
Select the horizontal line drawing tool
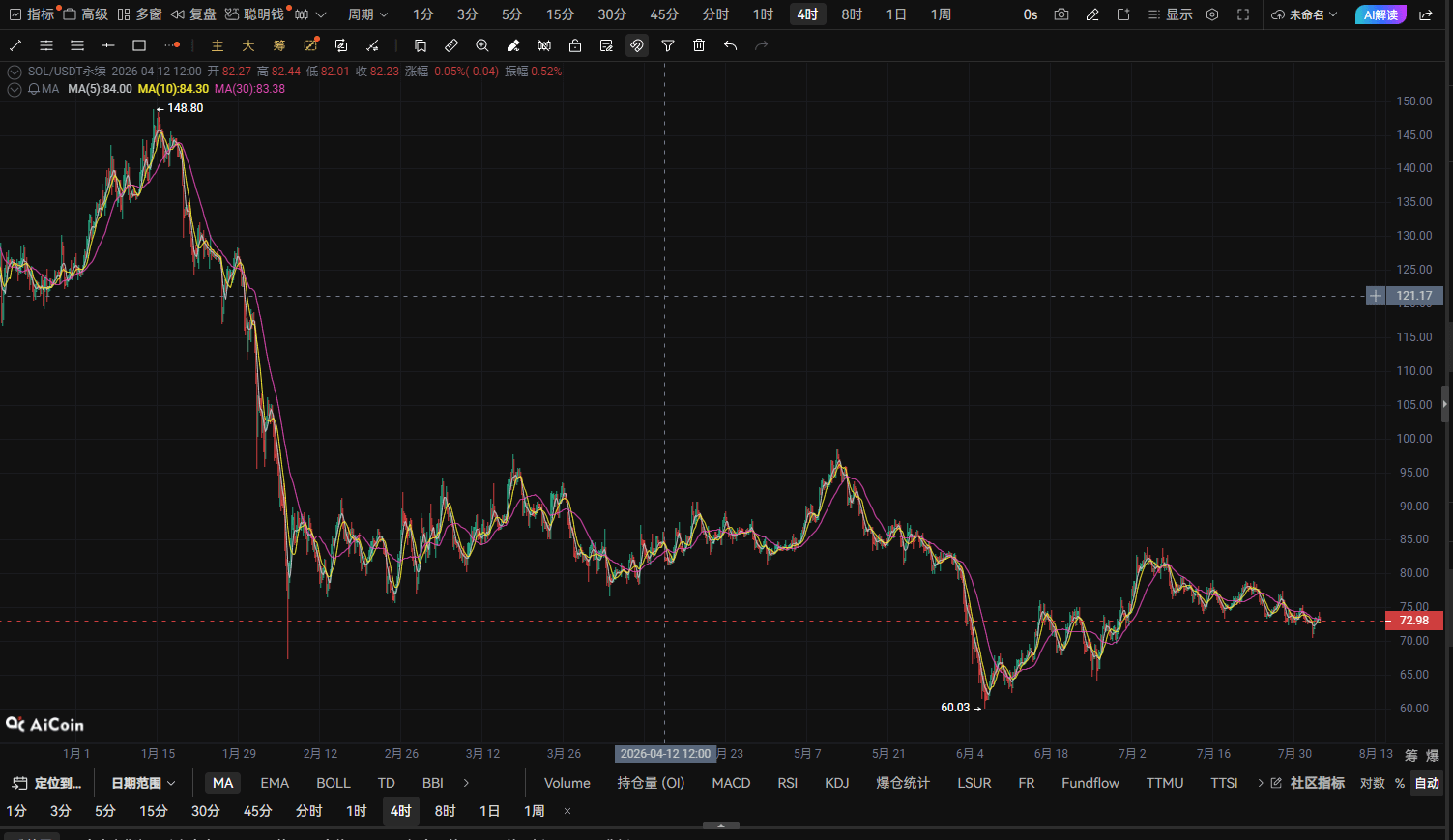click(x=108, y=45)
